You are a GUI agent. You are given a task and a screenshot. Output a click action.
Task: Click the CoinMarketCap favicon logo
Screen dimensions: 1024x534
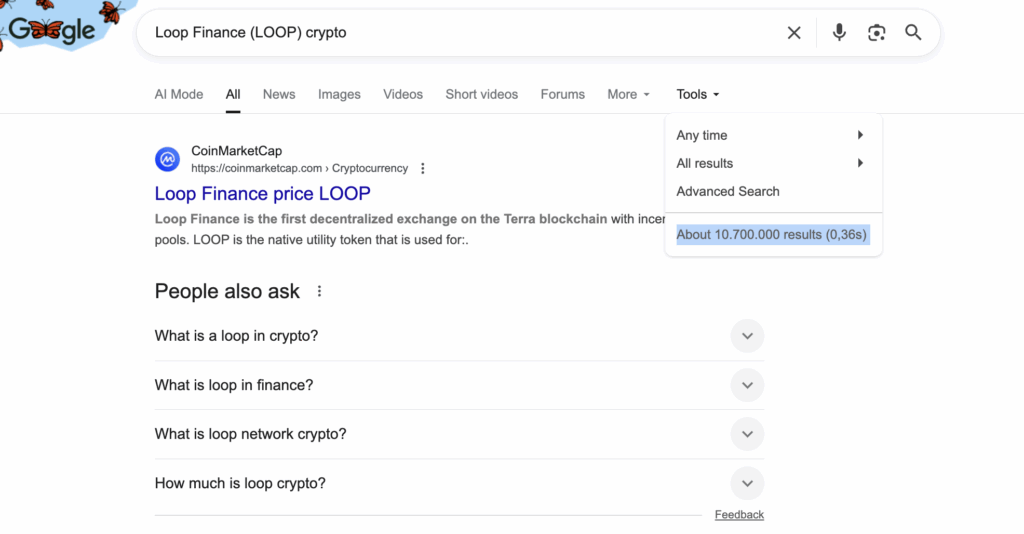(x=167, y=159)
